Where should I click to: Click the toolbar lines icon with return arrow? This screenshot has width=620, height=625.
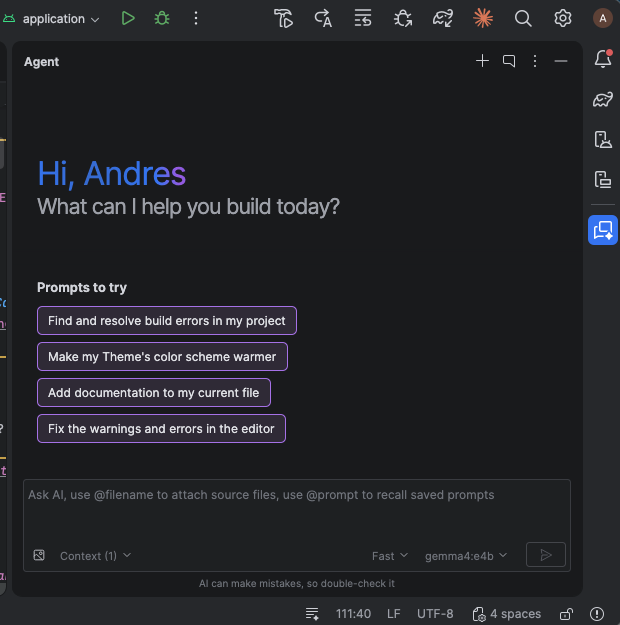[363, 18]
